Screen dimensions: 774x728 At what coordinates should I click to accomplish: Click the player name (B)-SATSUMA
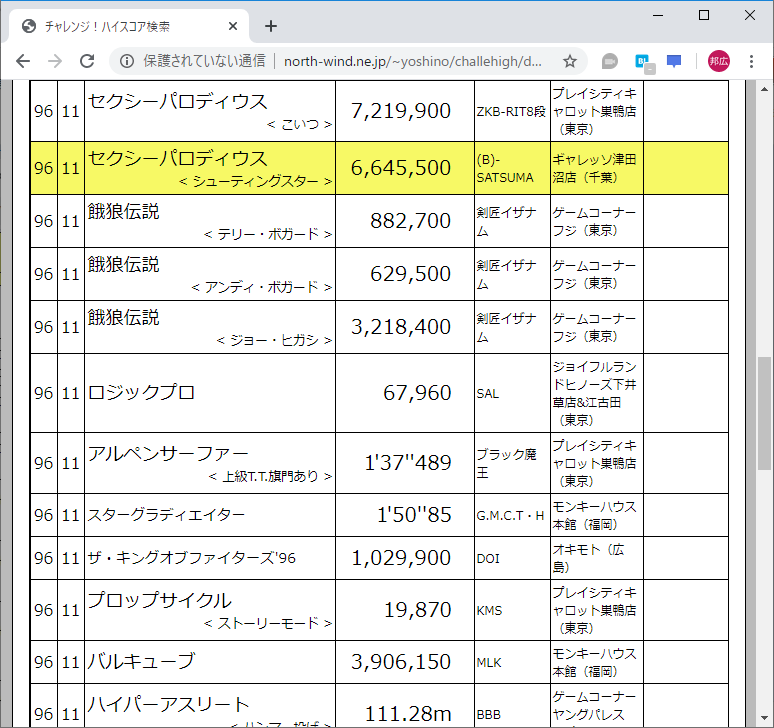pyautogui.click(x=505, y=168)
